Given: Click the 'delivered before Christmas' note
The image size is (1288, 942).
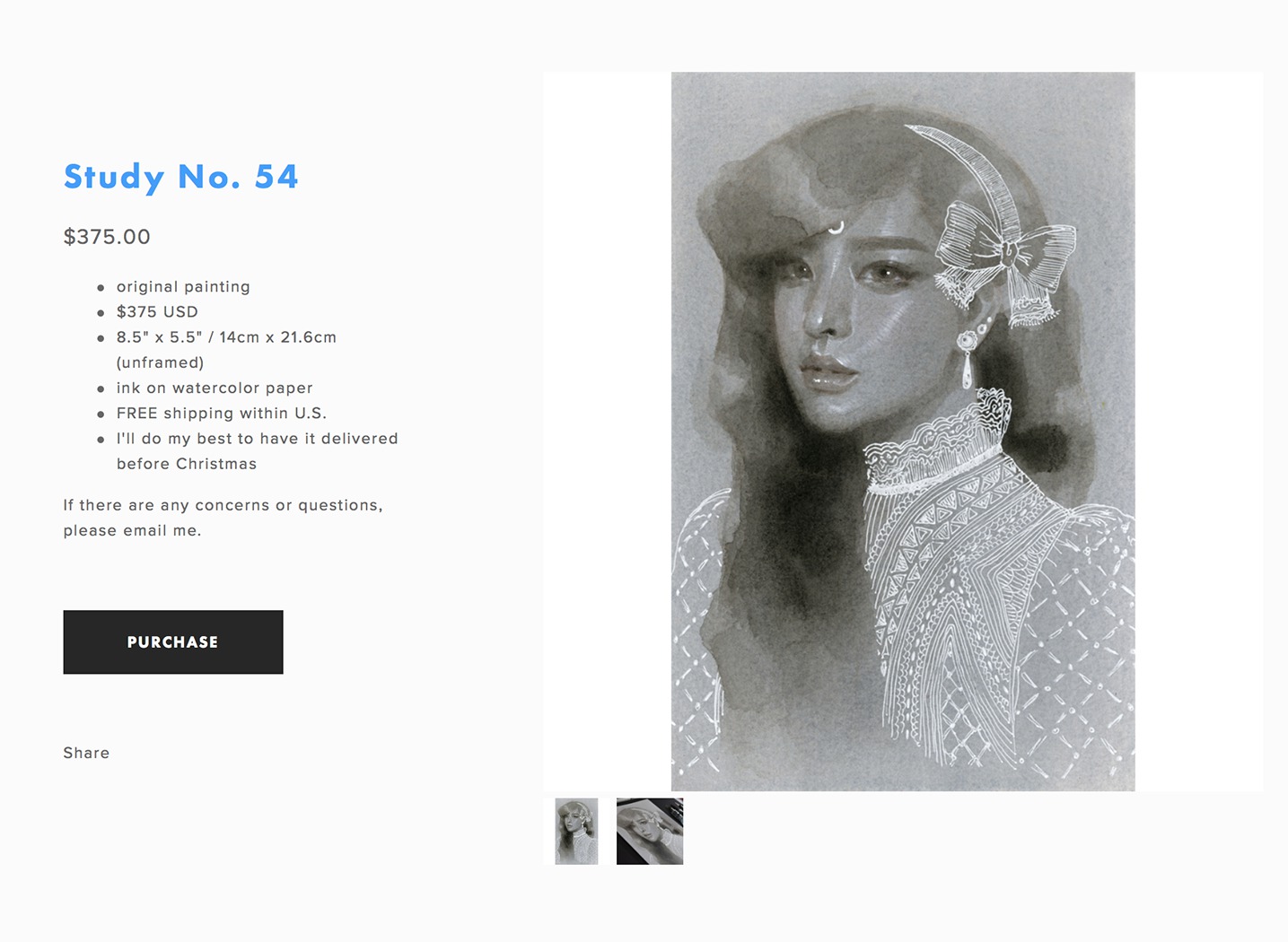Looking at the screenshot, I should (x=257, y=451).
